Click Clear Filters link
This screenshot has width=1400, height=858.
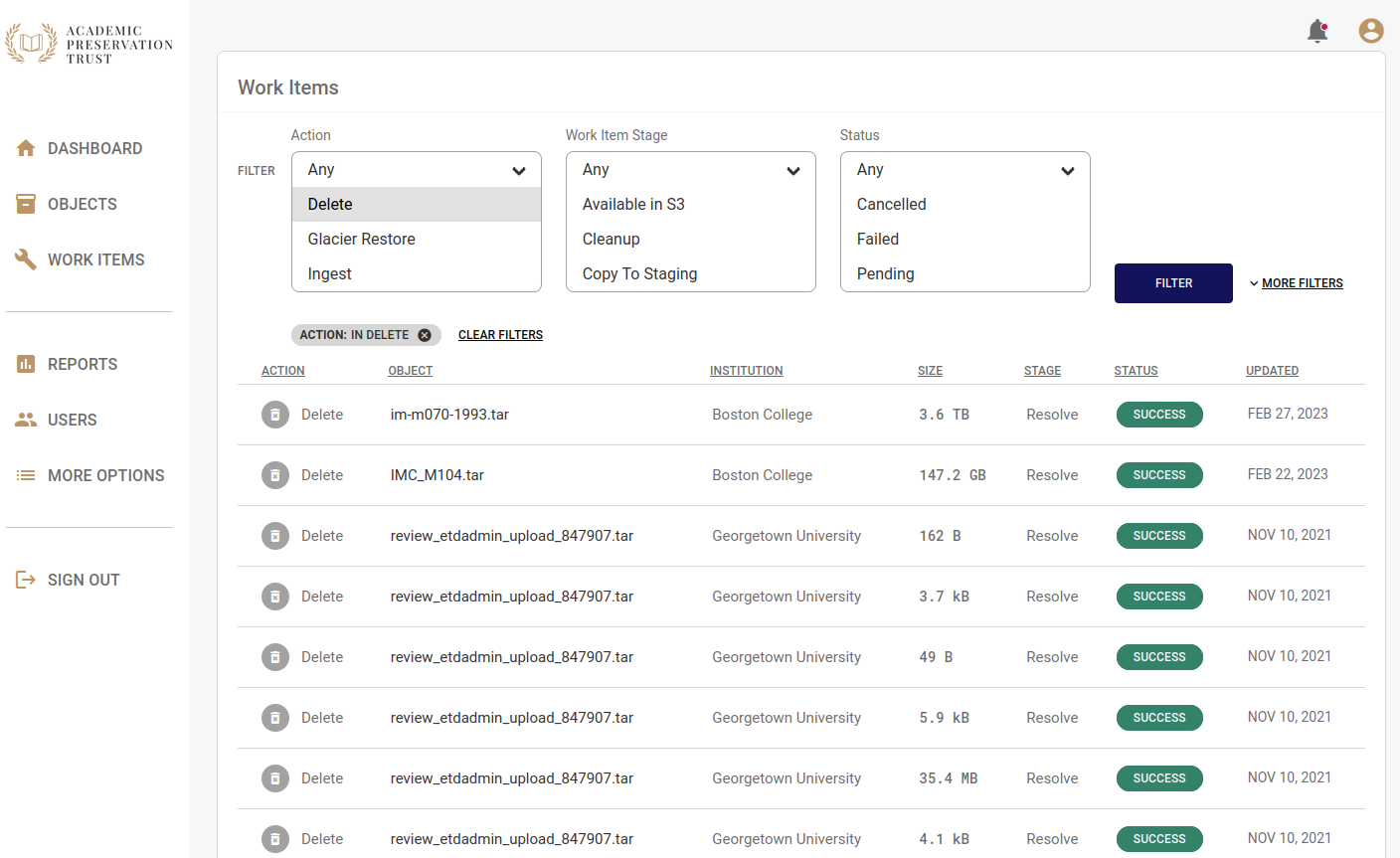tap(500, 335)
